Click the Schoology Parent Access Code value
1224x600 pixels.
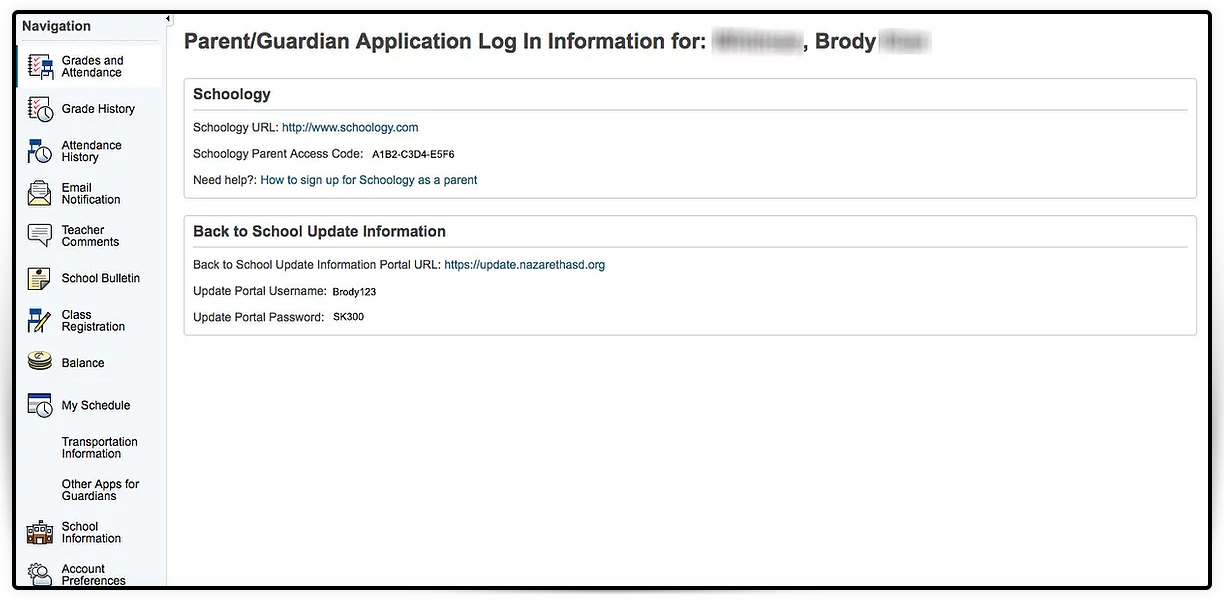click(x=413, y=155)
